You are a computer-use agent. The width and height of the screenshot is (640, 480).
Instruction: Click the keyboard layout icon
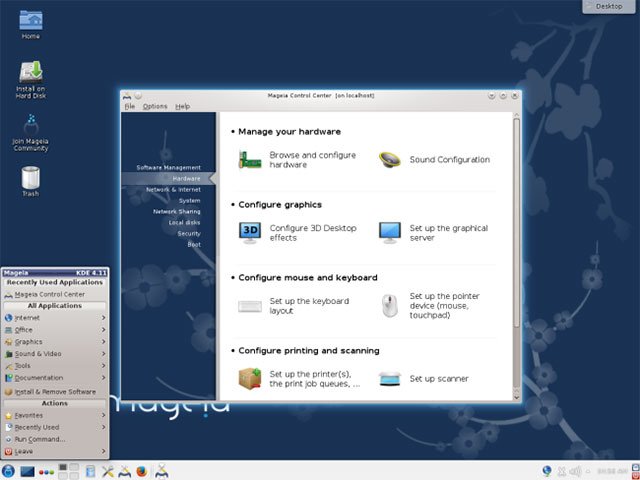pos(250,306)
